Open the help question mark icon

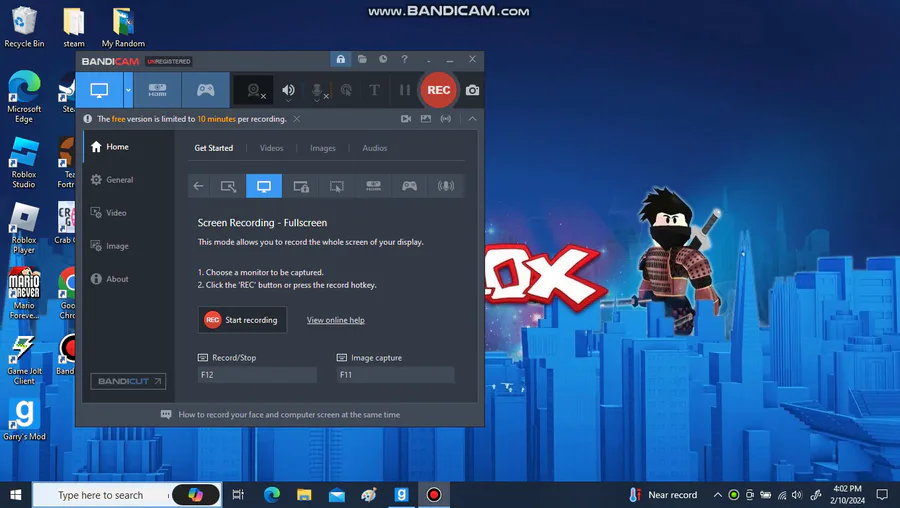(404, 59)
